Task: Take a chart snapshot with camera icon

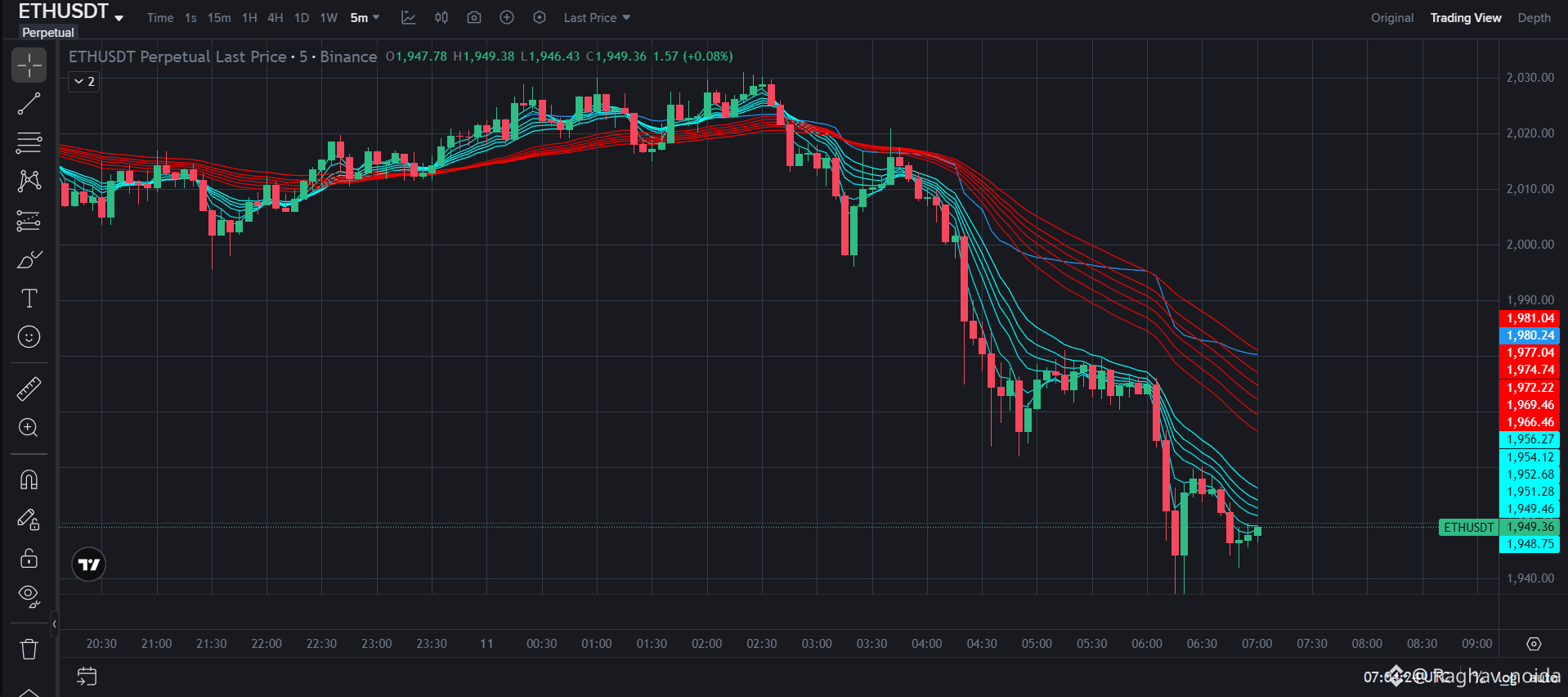Action: click(x=474, y=17)
